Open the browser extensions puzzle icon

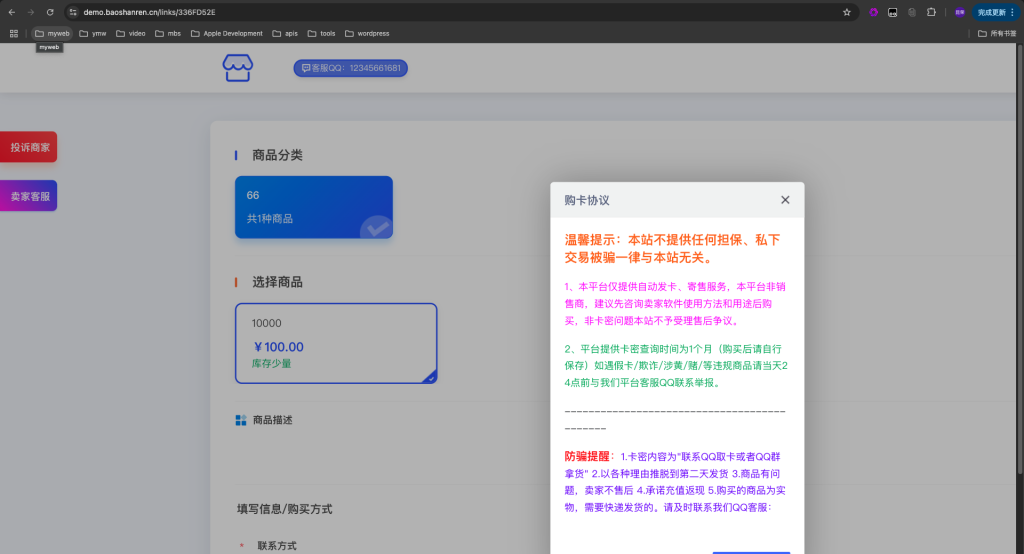pos(932,12)
